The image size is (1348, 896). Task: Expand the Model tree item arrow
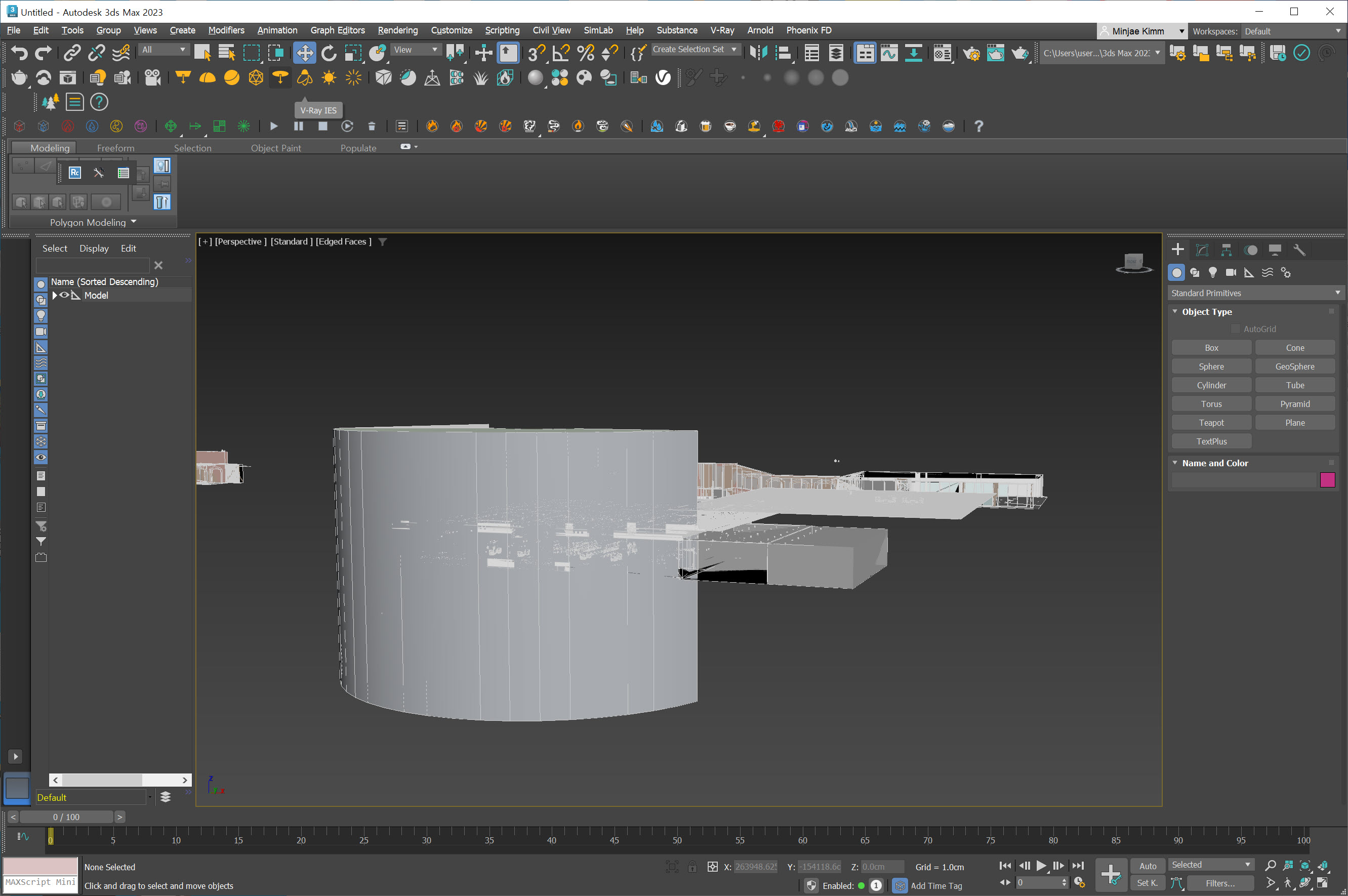pyautogui.click(x=55, y=296)
